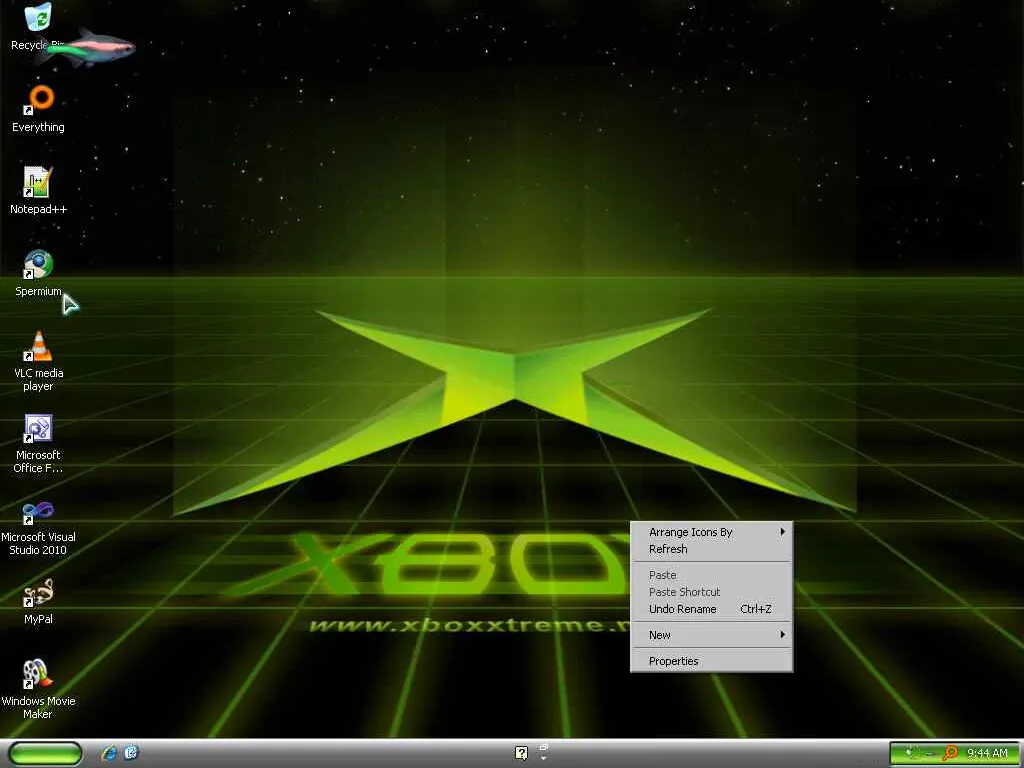This screenshot has height=768, width=1024.
Task: Open the Arrange Icons By submenu
Action: pyautogui.click(x=712, y=532)
